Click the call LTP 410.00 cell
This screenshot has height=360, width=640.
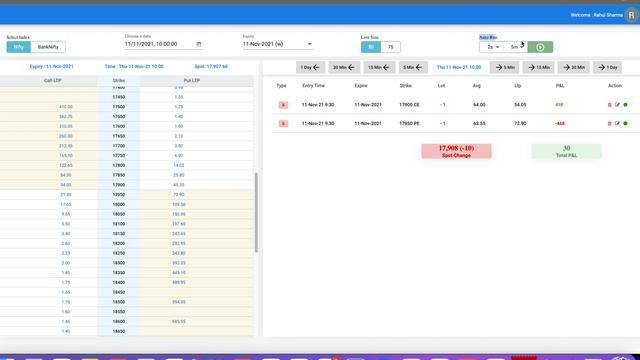[66, 107]
